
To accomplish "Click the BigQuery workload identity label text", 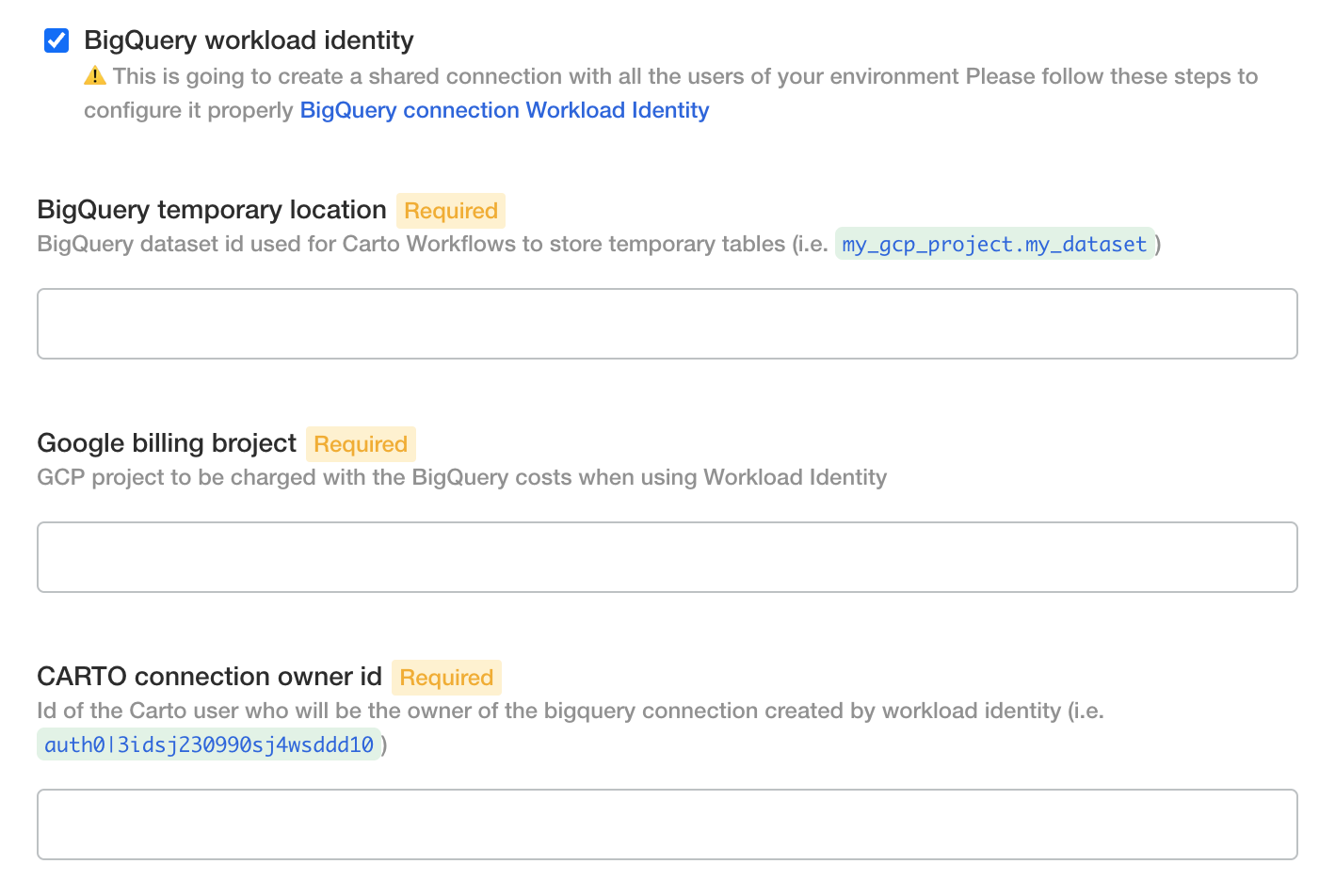I will 249,40.
